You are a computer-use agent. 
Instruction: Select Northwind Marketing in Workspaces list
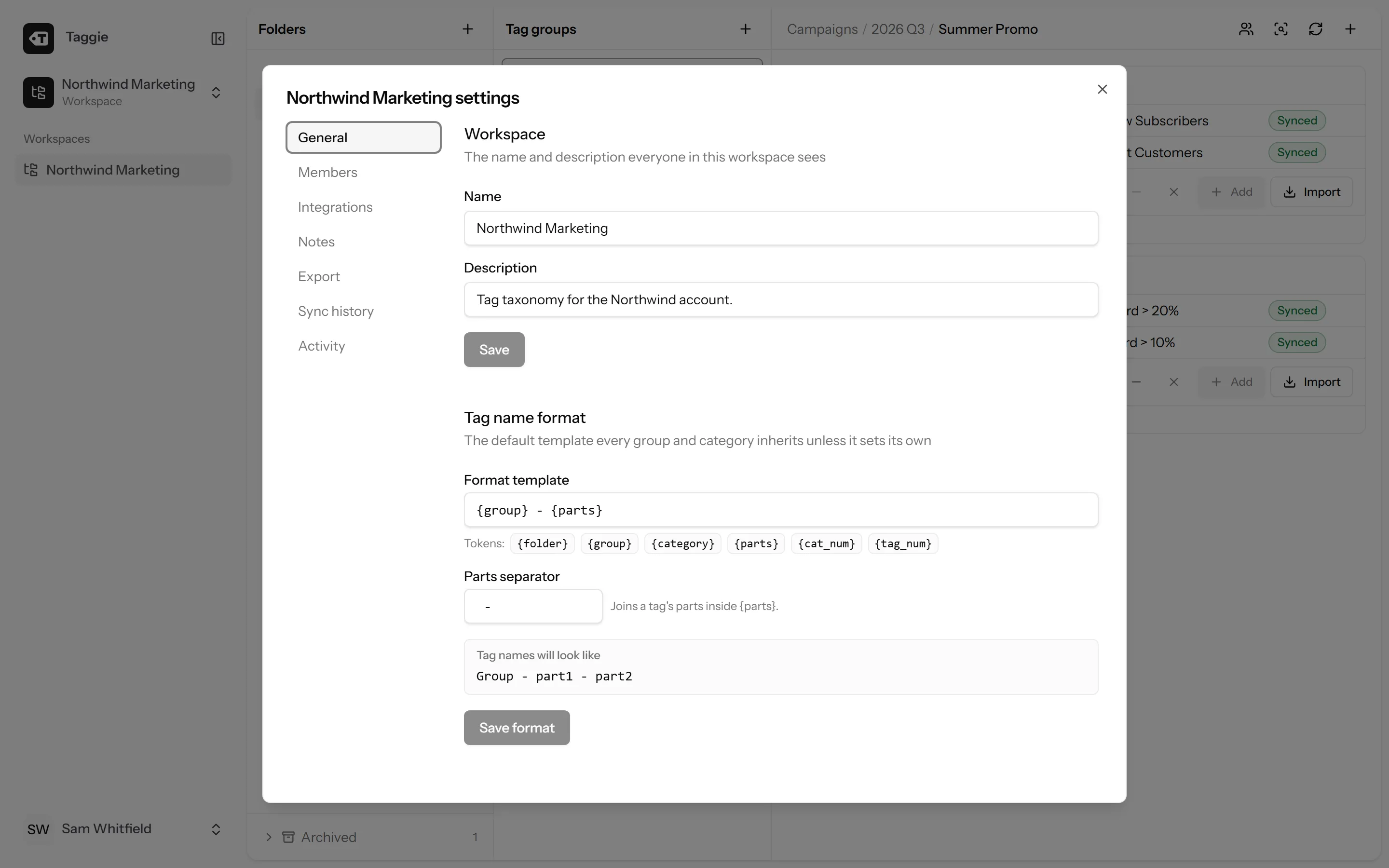point(123,170)
